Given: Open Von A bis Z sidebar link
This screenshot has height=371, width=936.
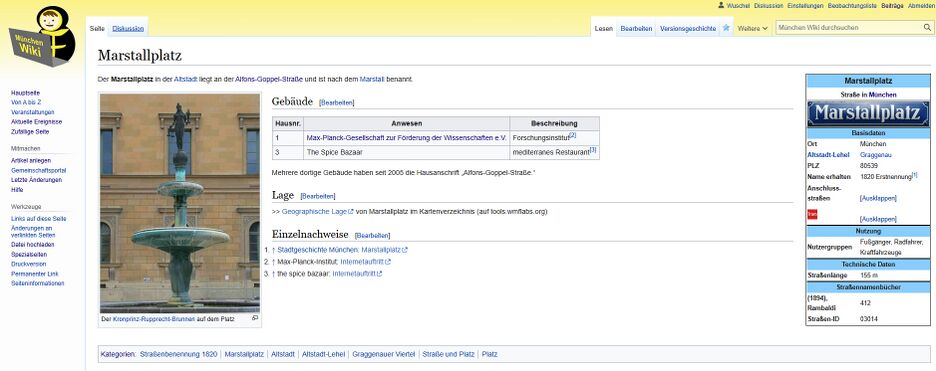Looking at the screenshot, I should 26,103.
